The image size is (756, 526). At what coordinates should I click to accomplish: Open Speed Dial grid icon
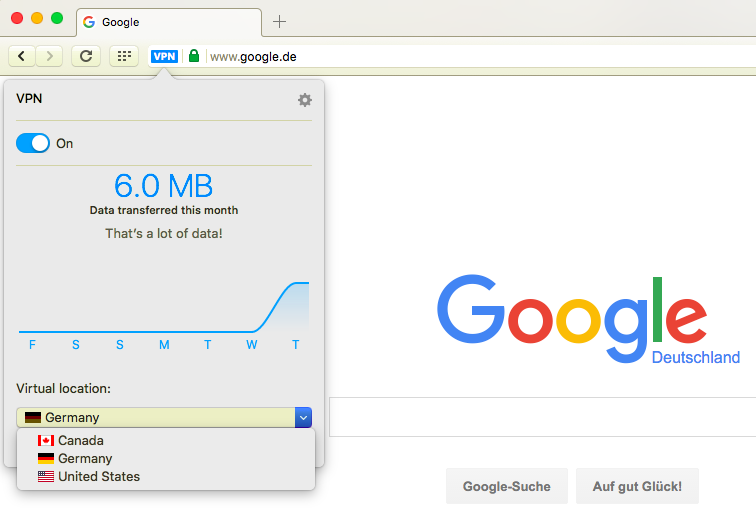[x=124, y=56]
